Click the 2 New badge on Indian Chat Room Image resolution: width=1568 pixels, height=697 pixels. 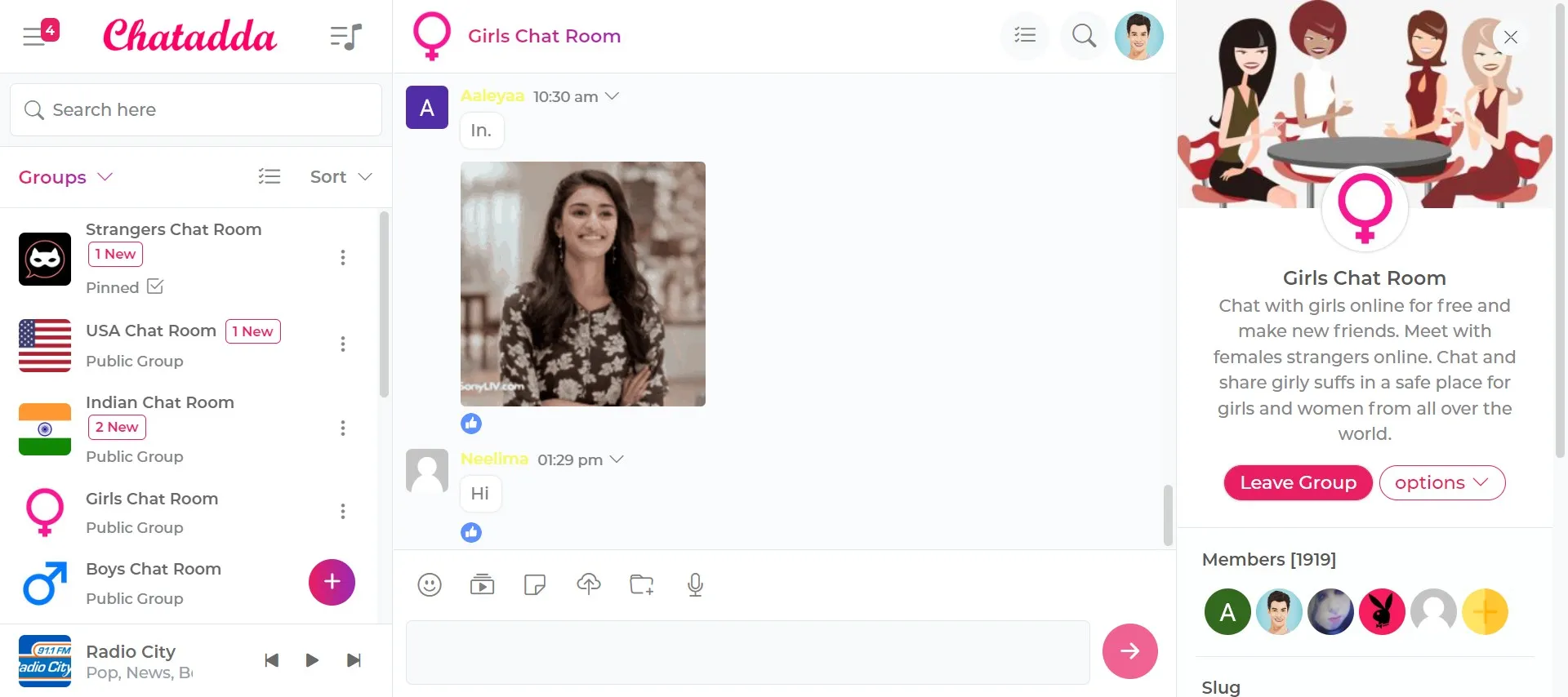117,427
